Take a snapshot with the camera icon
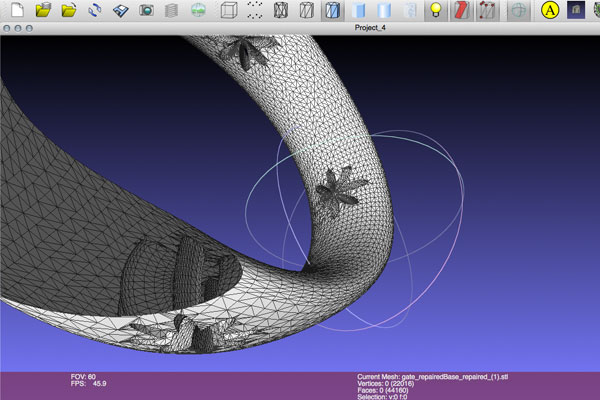The height and width of the screenshot is (400, 600). 146,10
